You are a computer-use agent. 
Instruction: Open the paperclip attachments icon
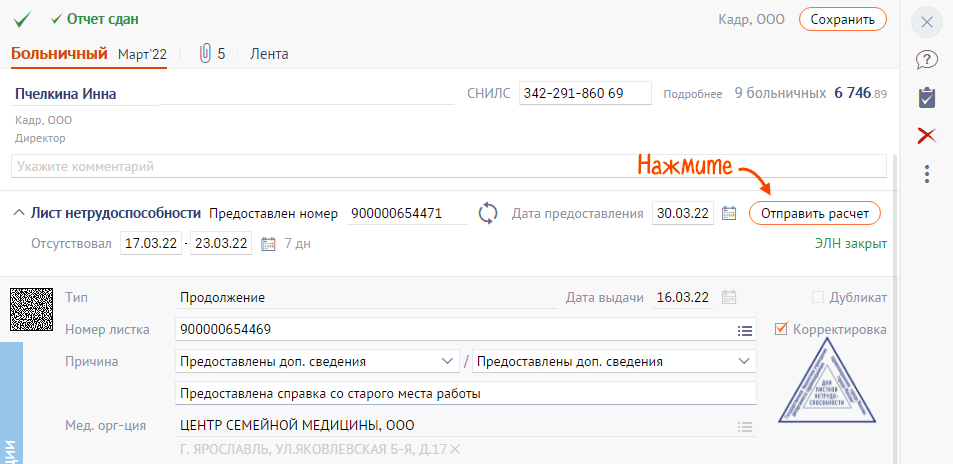pyautogui.click(x=206, y=53)
